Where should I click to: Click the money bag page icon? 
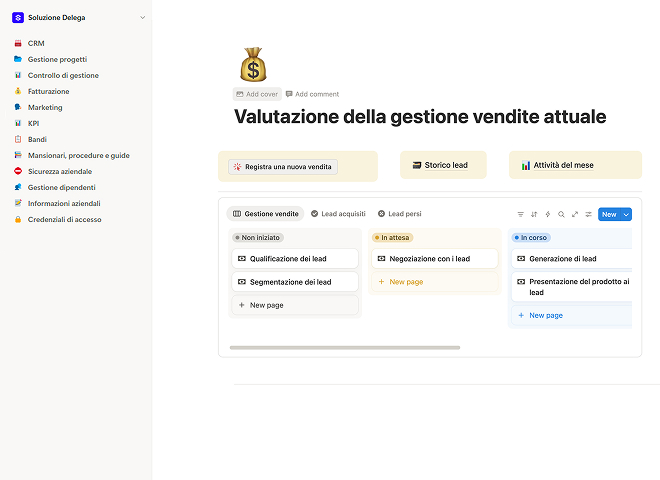point(253,64)
